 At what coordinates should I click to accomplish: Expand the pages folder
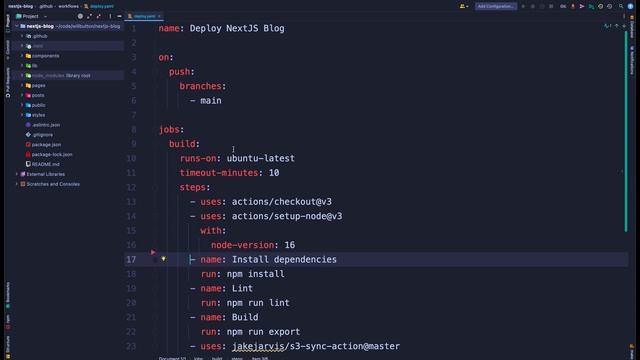click(22, 85)
